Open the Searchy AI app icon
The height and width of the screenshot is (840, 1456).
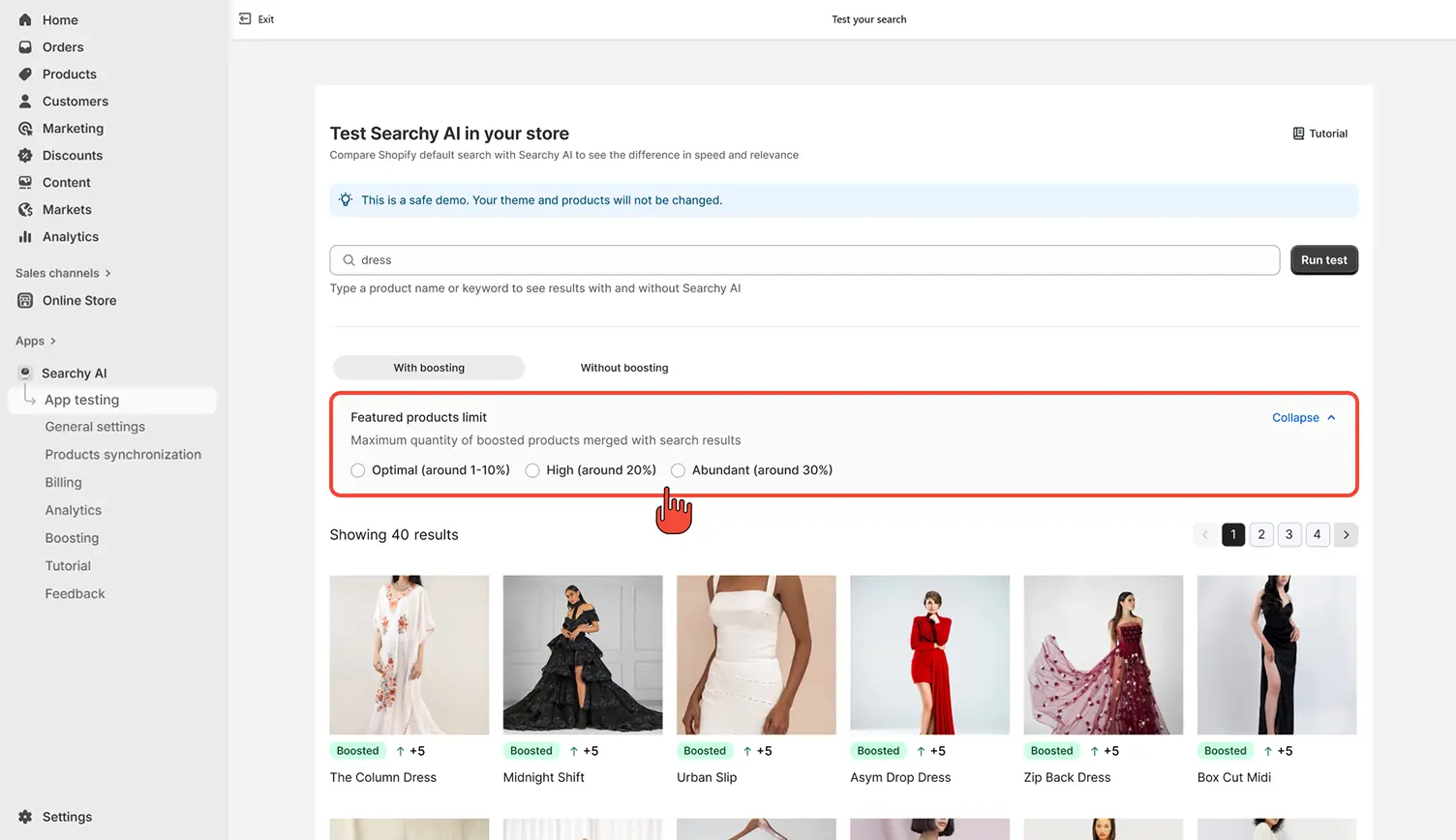pos(23,373)
